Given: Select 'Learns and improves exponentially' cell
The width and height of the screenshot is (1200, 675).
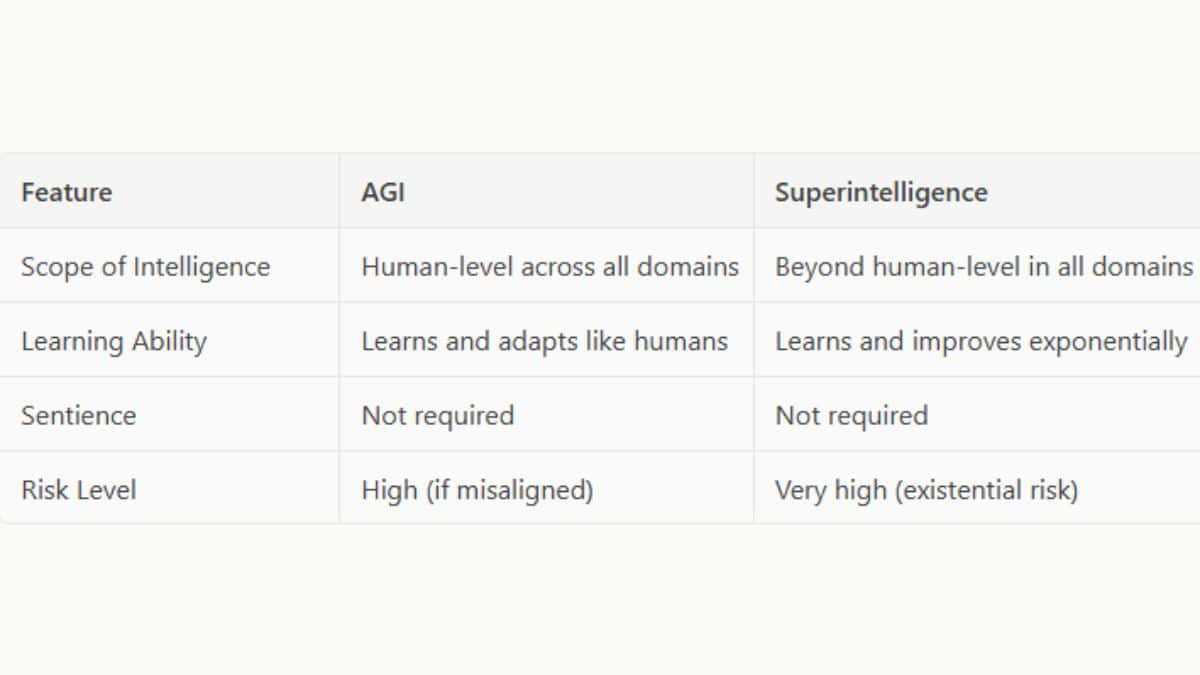Looking at the screenshot, I should 980,341.
